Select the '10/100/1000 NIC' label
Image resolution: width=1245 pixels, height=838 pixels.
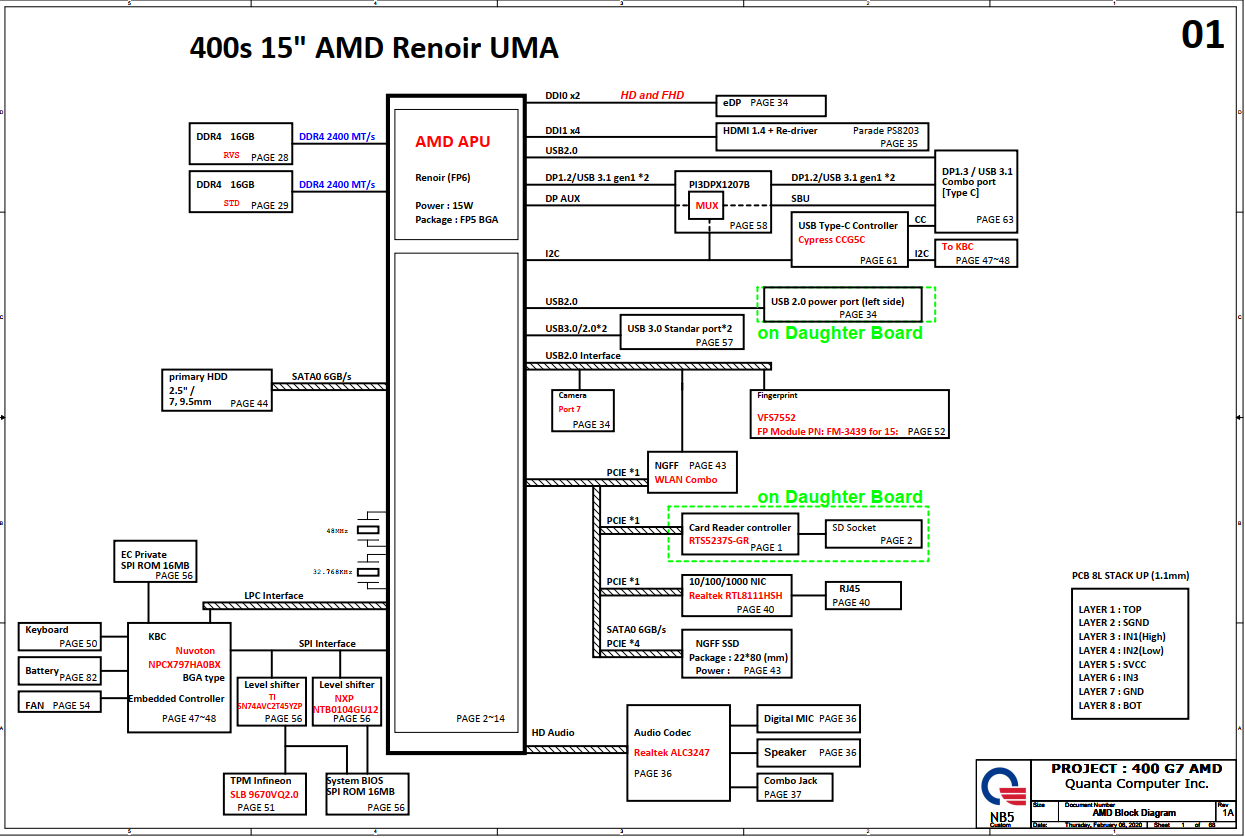727,581
